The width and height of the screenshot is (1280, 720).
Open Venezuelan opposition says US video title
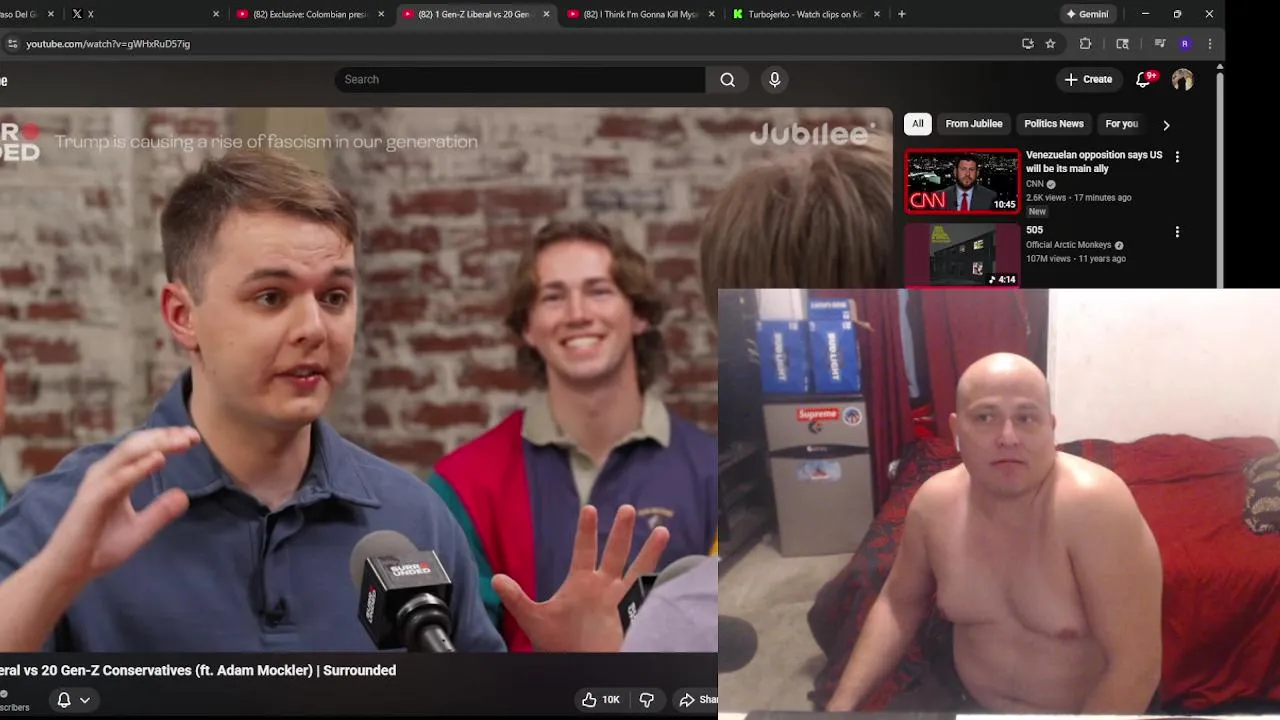click(x=1094, y=162)
